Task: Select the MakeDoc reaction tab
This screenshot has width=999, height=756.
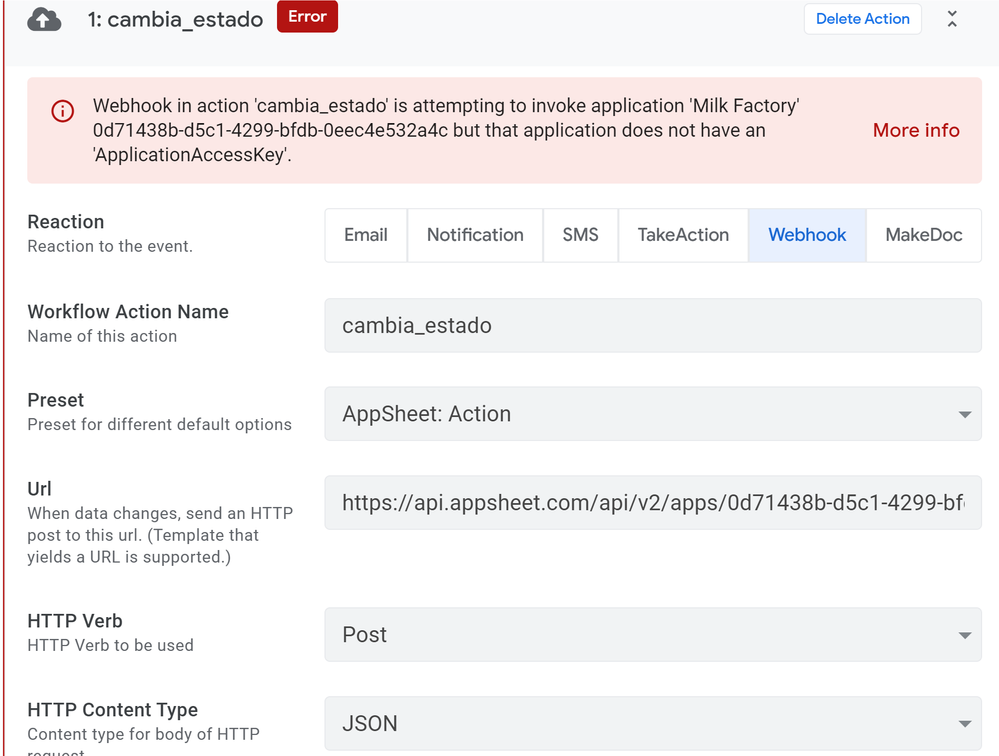Action: click(x=924, y=235)
